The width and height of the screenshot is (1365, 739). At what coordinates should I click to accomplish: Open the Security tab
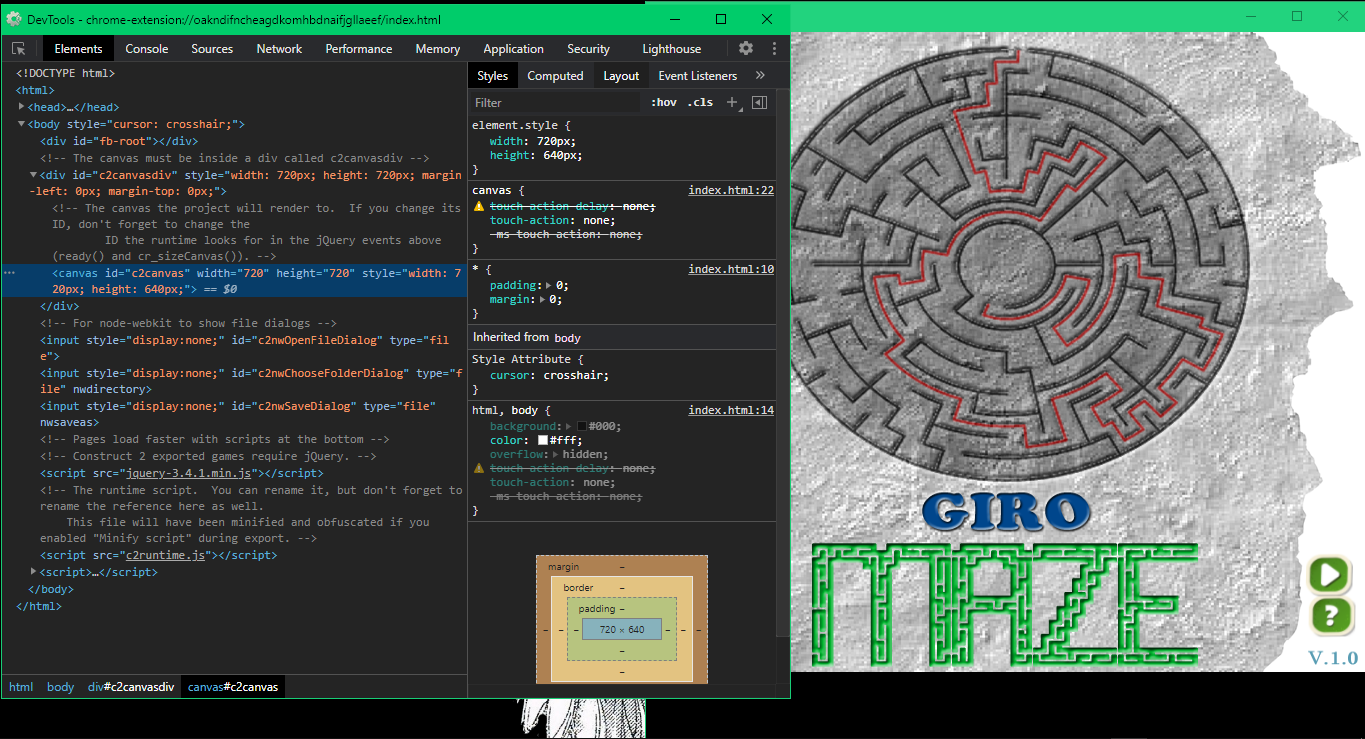pyautogui.click(x=589, y=48)
